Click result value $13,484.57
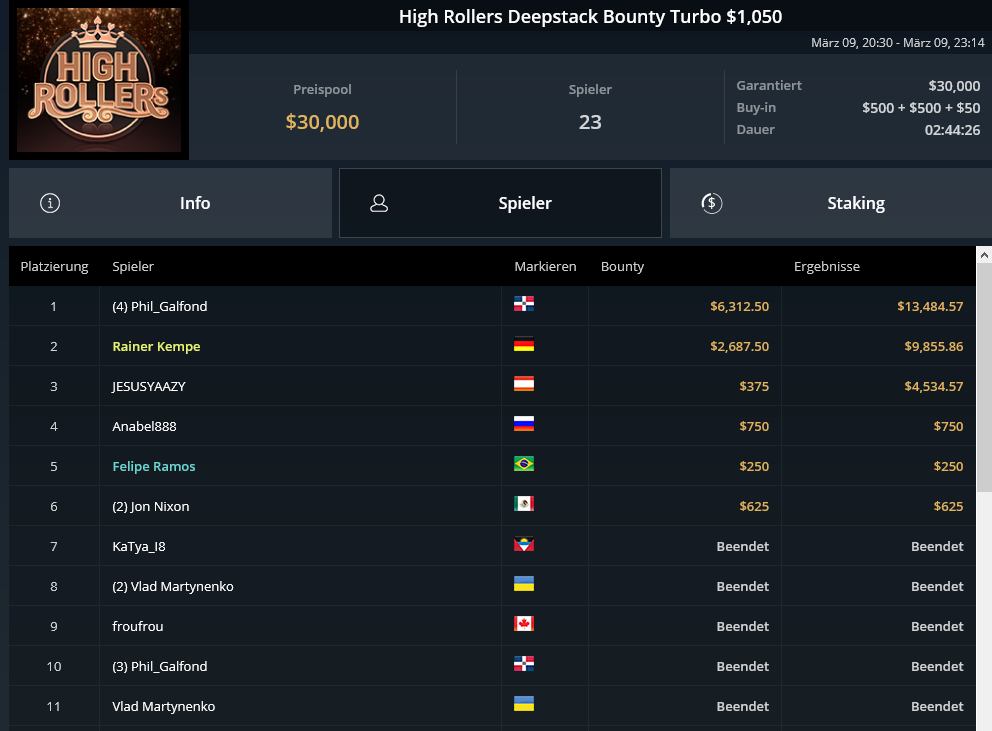Viewport: 992px width, 731px height. pyautogui.click(x=930, y=306)
